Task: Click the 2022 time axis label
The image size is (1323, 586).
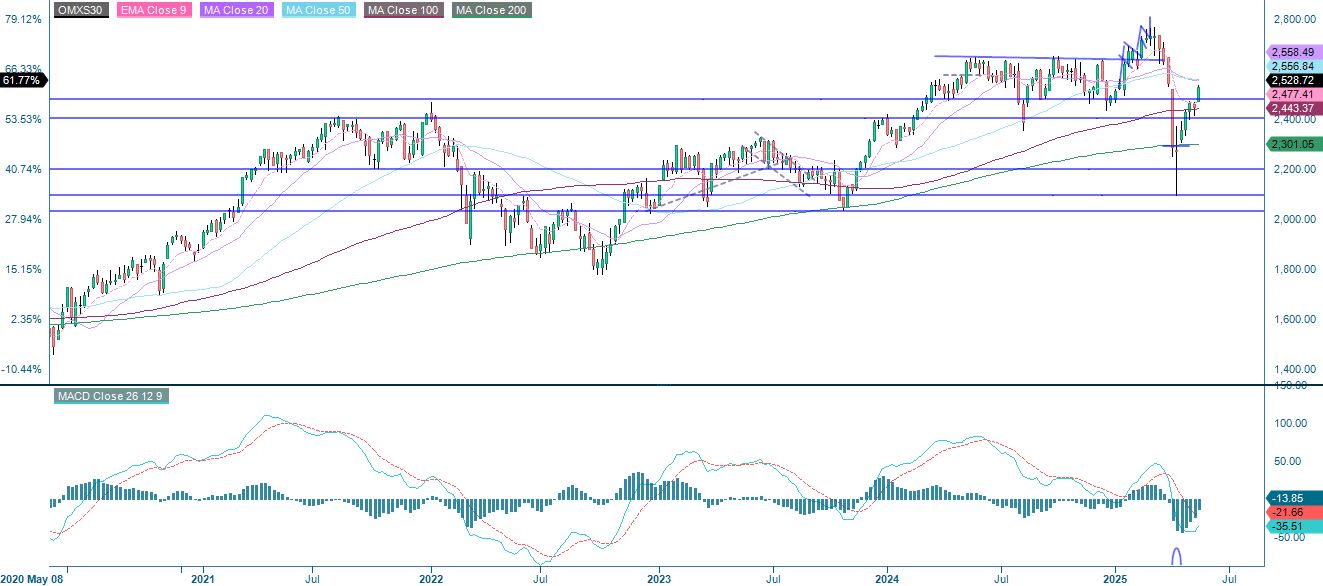Action: tap(431, 578)
